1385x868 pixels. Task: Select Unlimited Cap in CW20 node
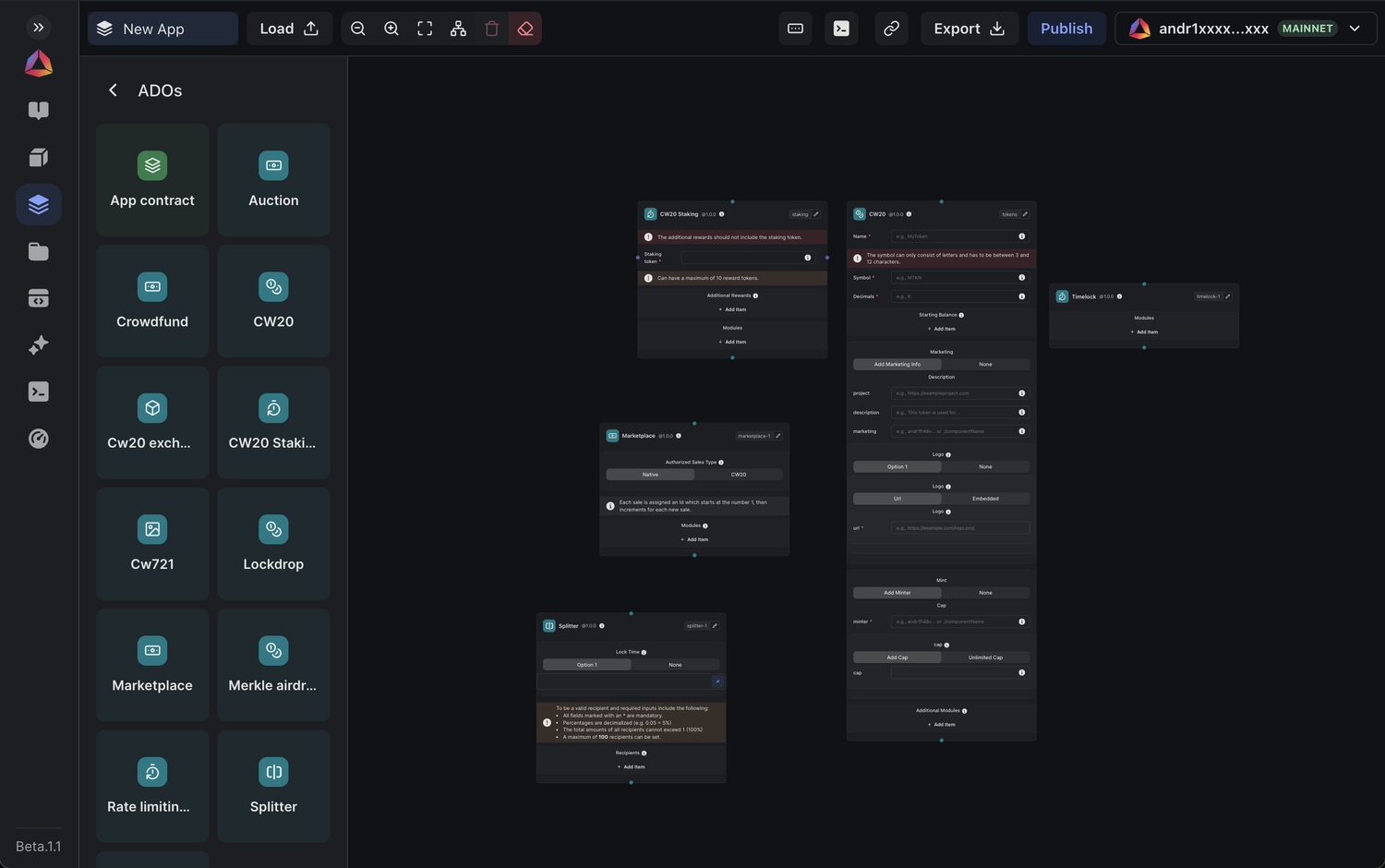[985, 657]
